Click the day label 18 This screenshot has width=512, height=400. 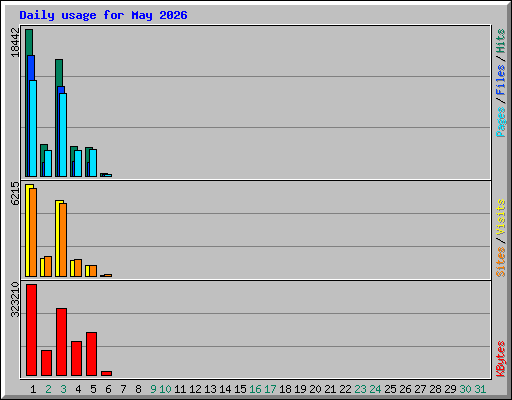click(x=285, y=389)
